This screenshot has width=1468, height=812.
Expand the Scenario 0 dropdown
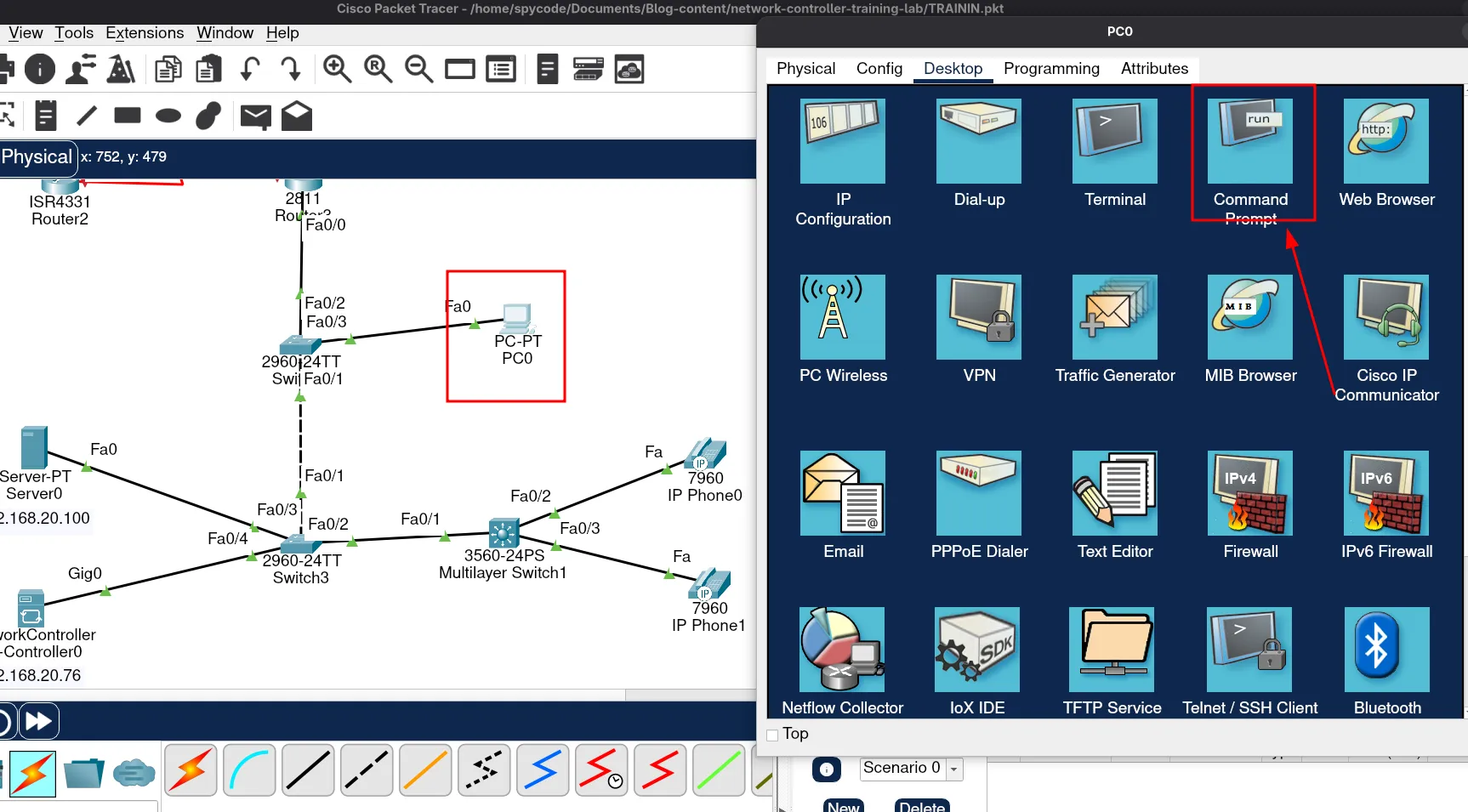pos(953,769)
